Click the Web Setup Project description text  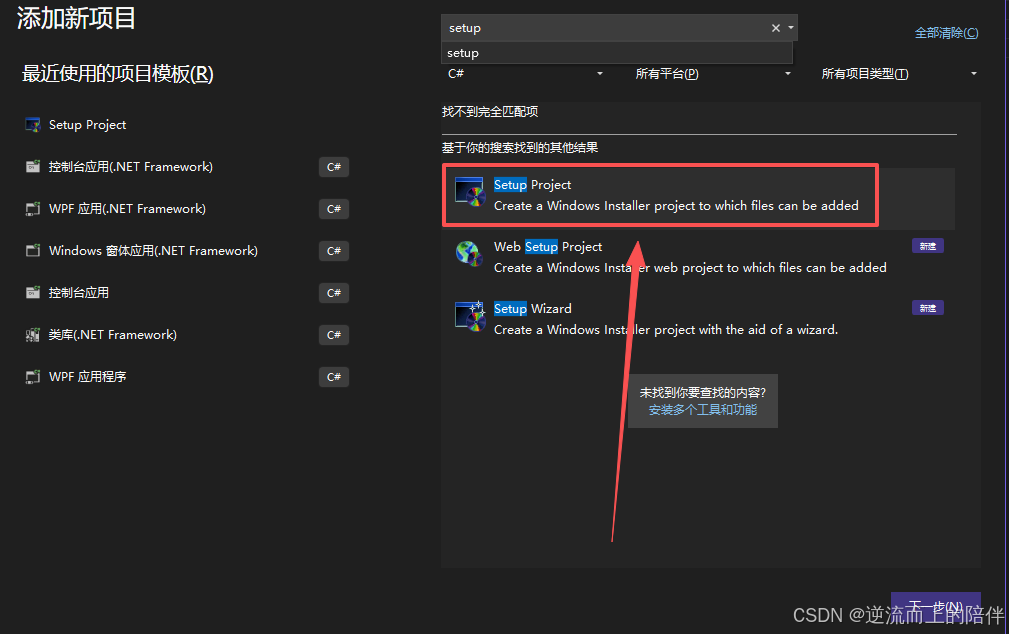pos(690,268)
